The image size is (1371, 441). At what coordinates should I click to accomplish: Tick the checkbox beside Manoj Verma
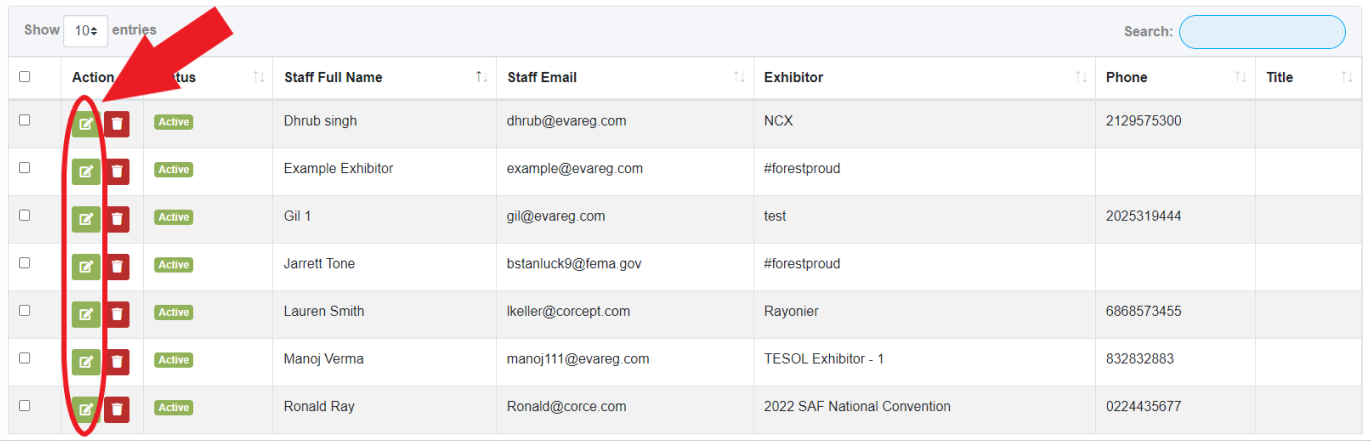[x=25, y=358]
